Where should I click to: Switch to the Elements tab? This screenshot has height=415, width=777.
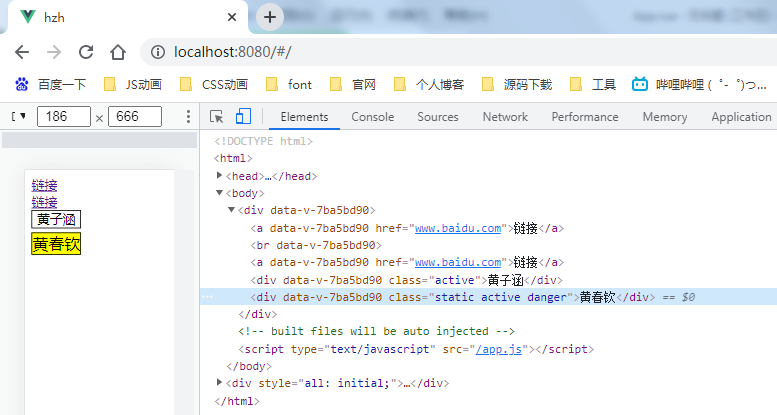pos(304,117)
